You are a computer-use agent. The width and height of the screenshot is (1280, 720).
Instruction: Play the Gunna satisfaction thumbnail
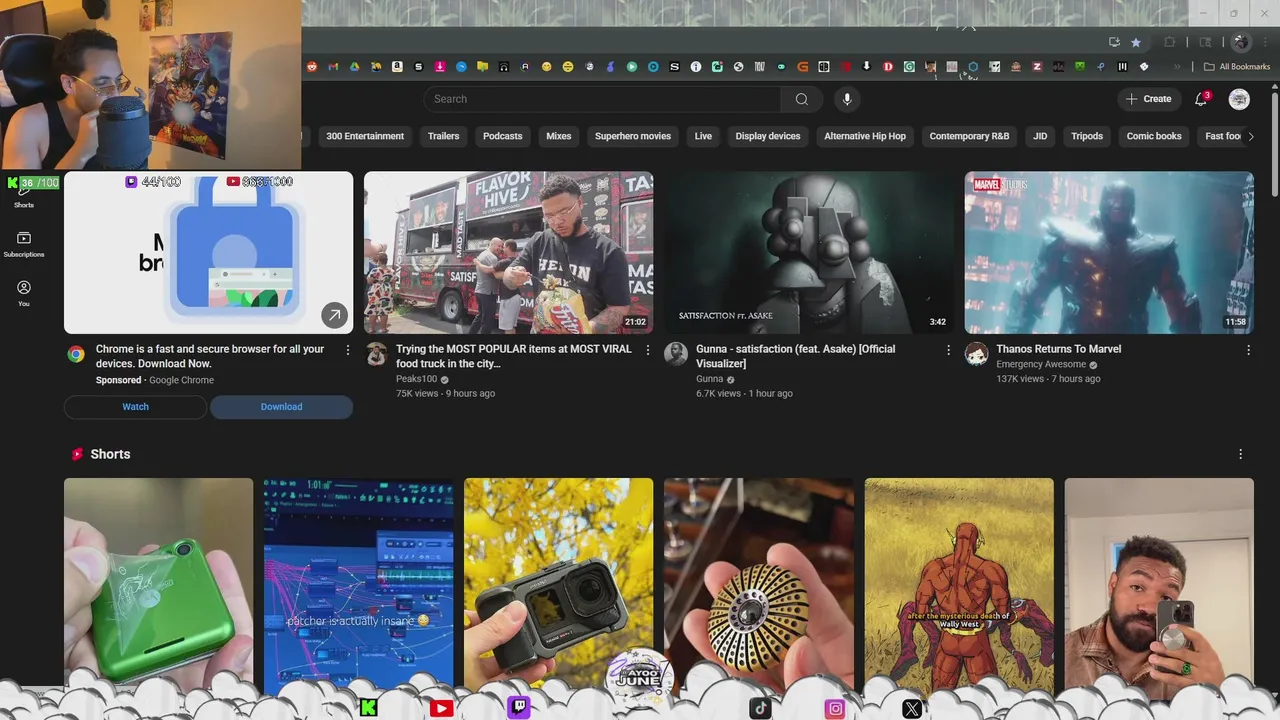pos(808,253)
